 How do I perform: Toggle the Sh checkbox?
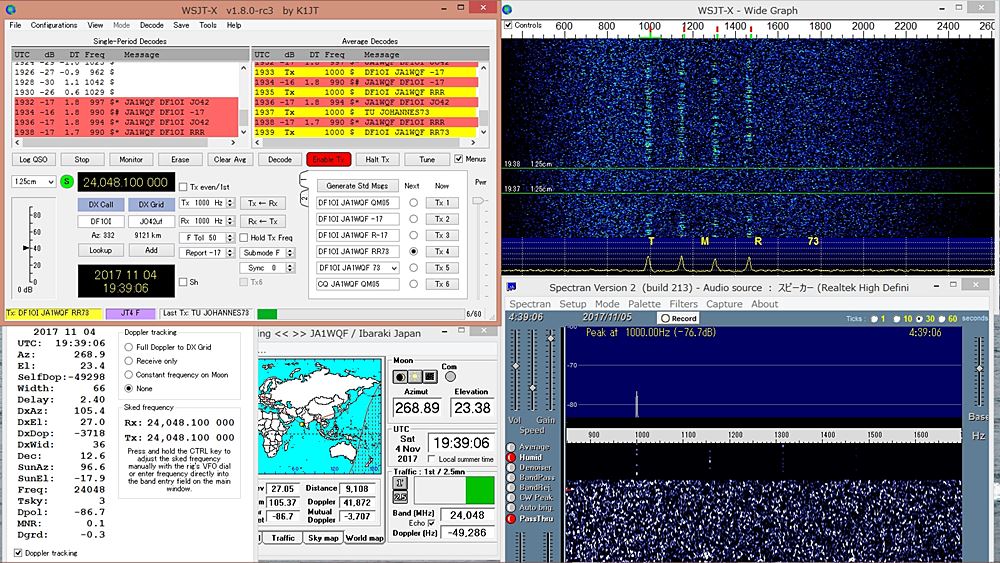183,282
